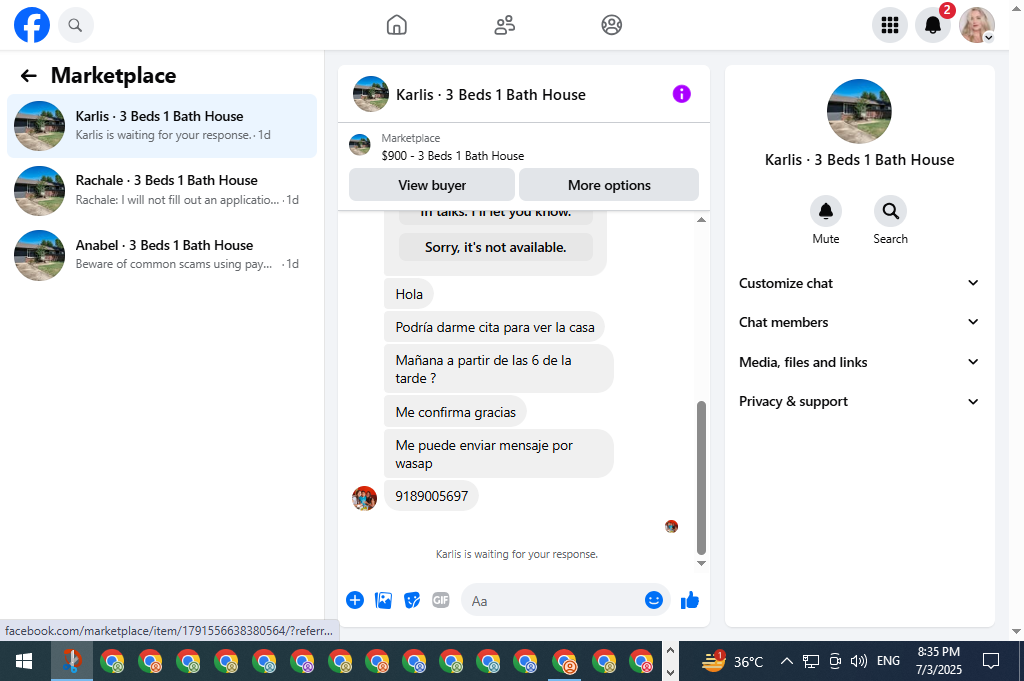The height and width of the screenshot is (681, 1024).
Task: Open Notifications bell with badge
Action: coord(933,25)
